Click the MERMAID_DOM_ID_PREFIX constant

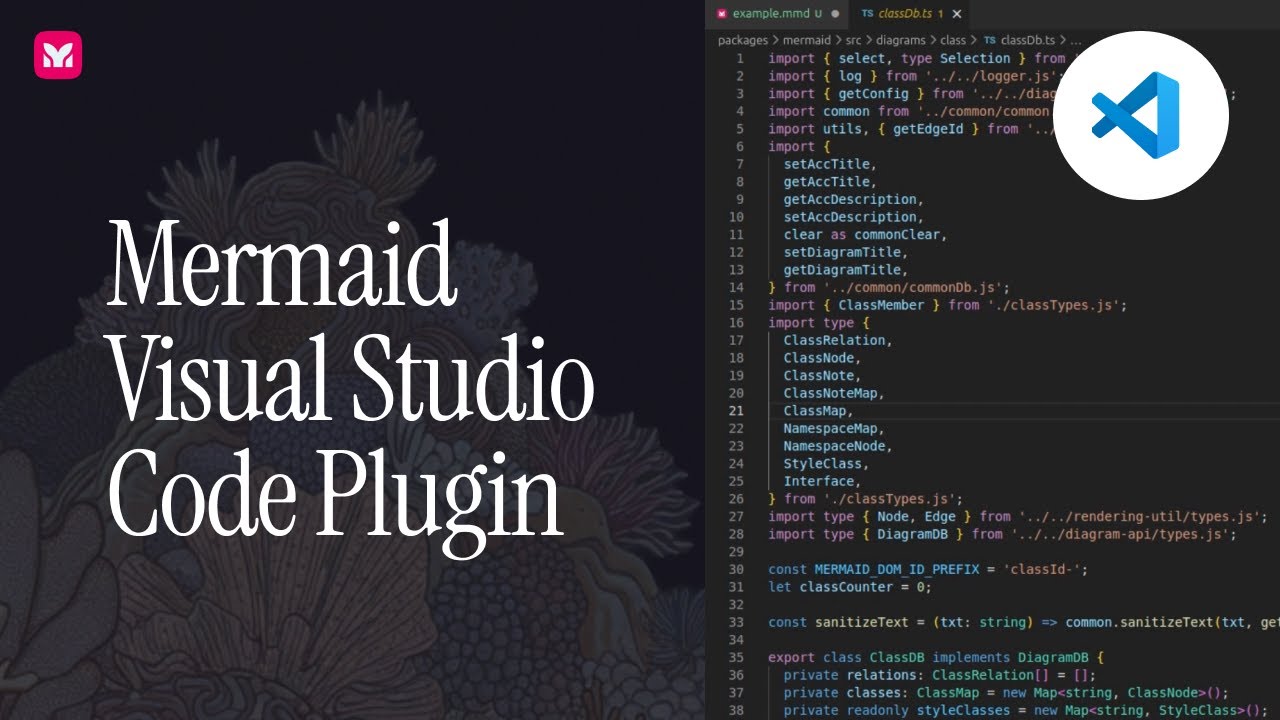point(897,569)
